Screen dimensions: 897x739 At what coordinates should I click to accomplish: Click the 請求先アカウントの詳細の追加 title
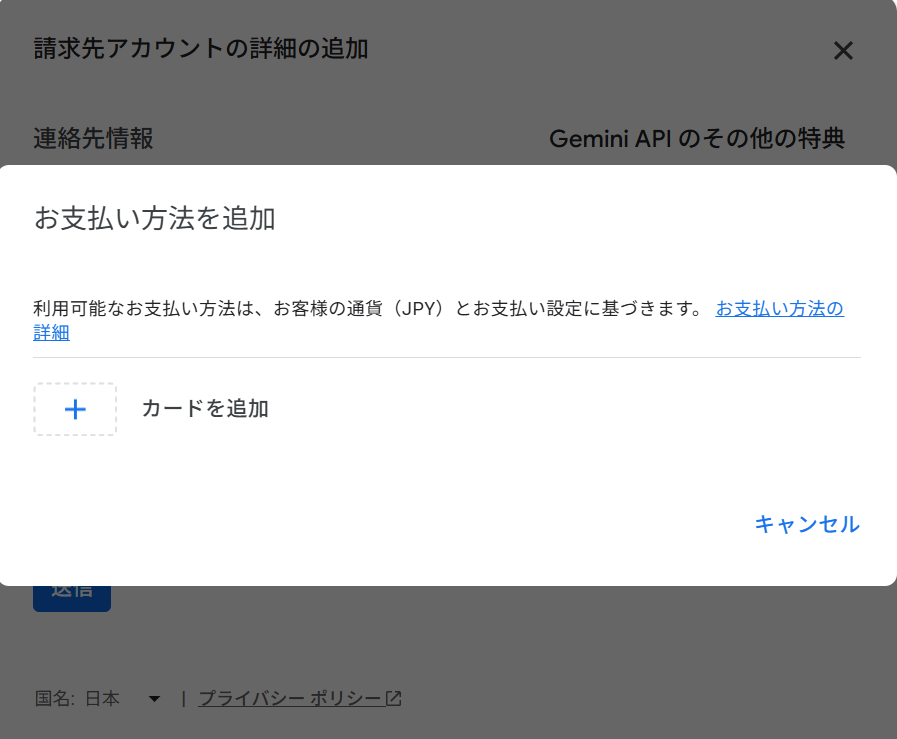point(201,48)
